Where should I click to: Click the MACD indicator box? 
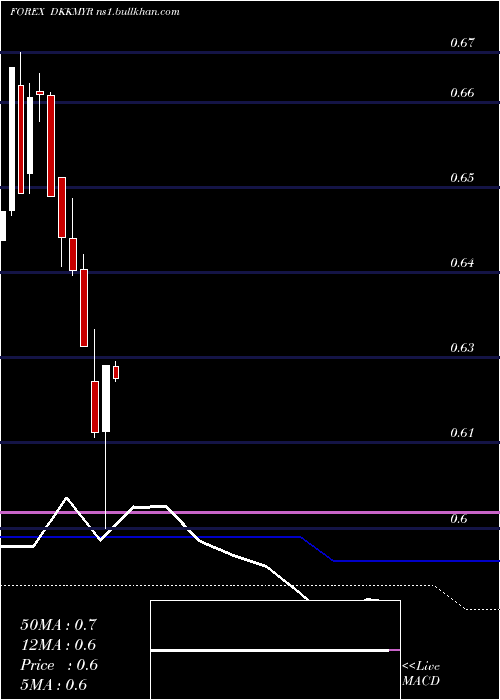click(275, 650)
